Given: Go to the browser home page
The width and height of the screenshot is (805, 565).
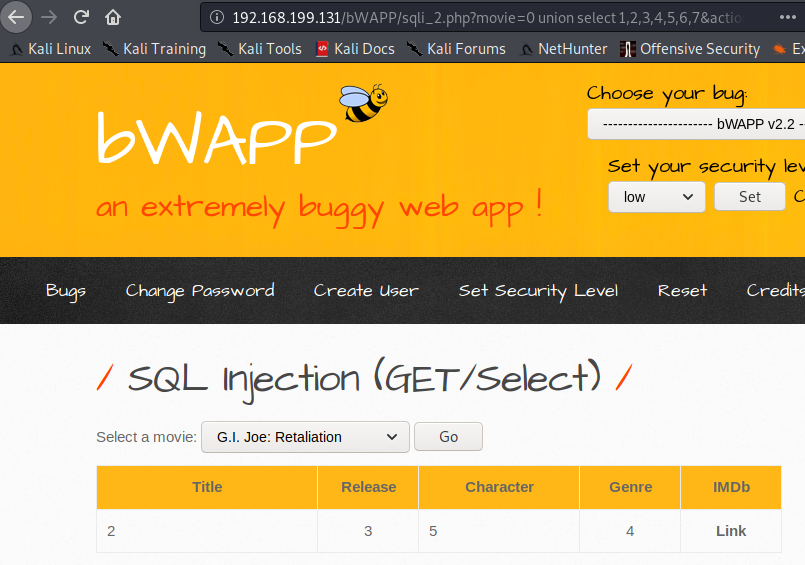Looking at the screenshot, I should point(113,17).
